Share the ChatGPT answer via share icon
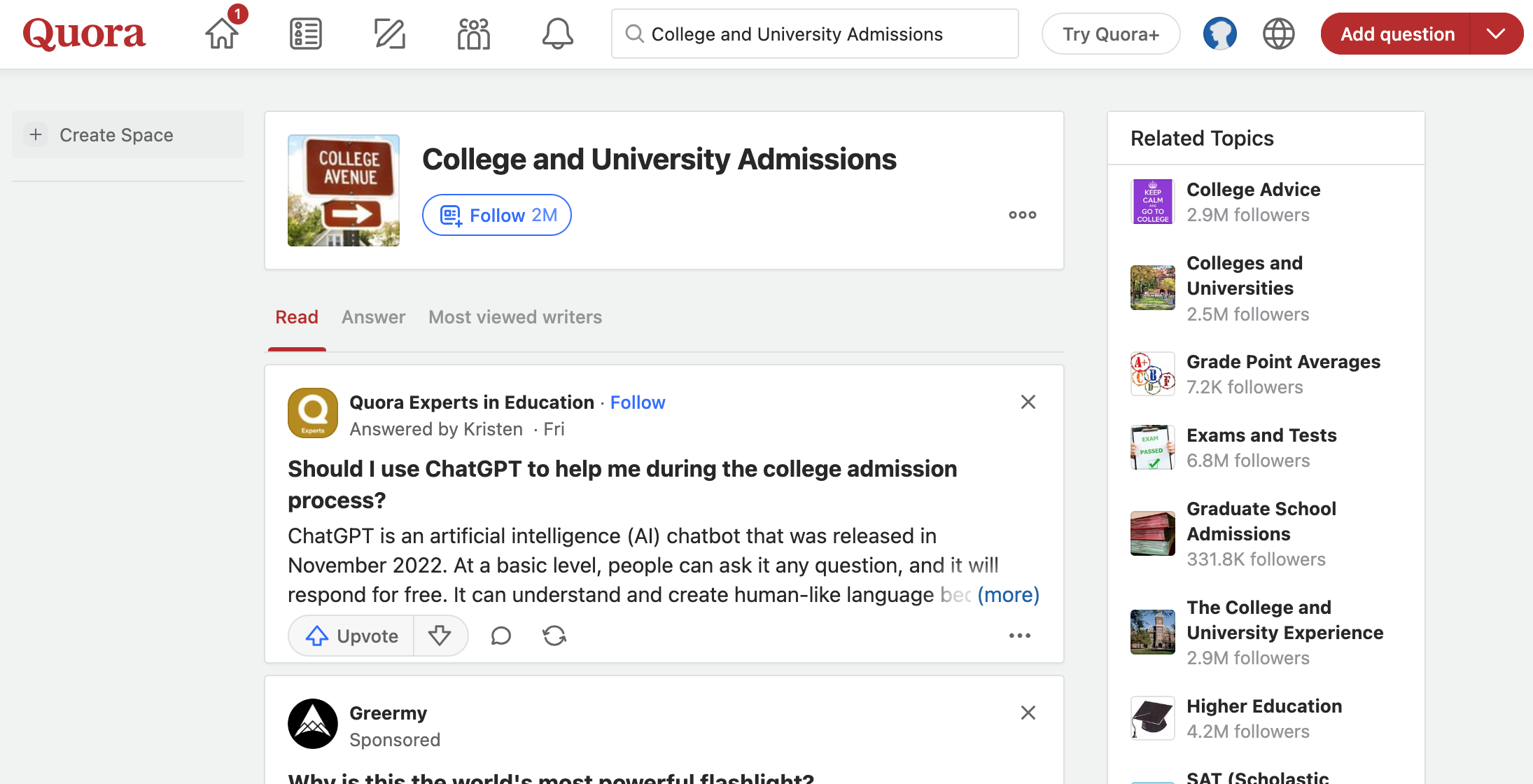Viewport: 1533px width, 784px height. (x=554, y=636)
